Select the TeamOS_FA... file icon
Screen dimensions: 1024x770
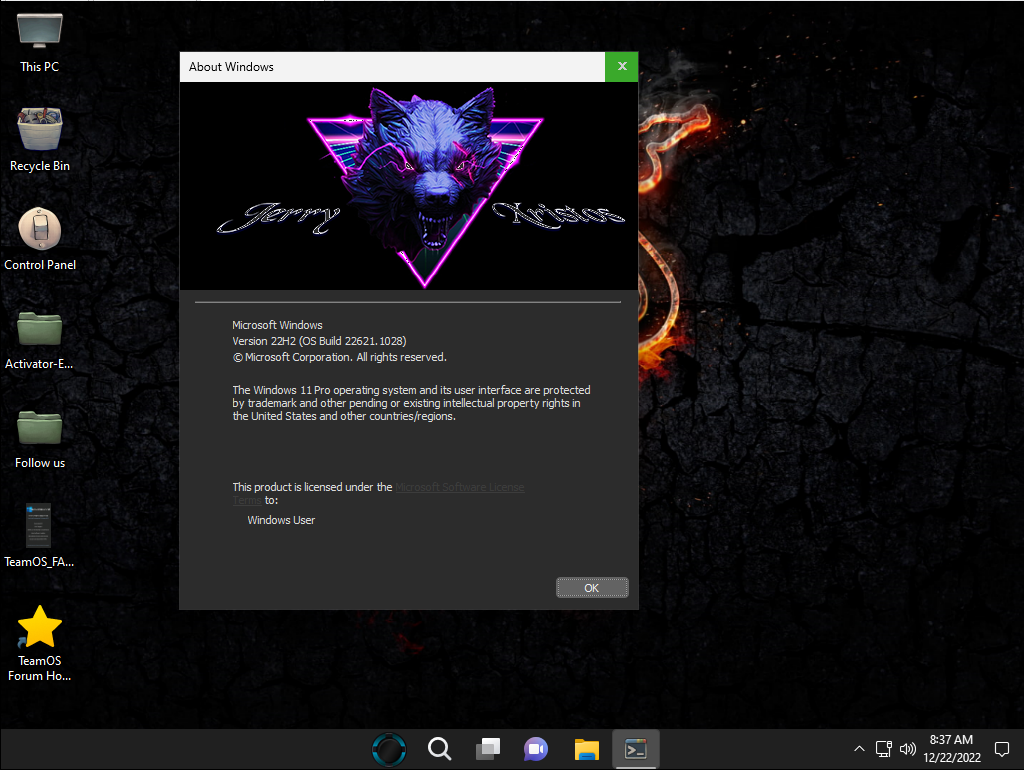(x=39, y=536)
